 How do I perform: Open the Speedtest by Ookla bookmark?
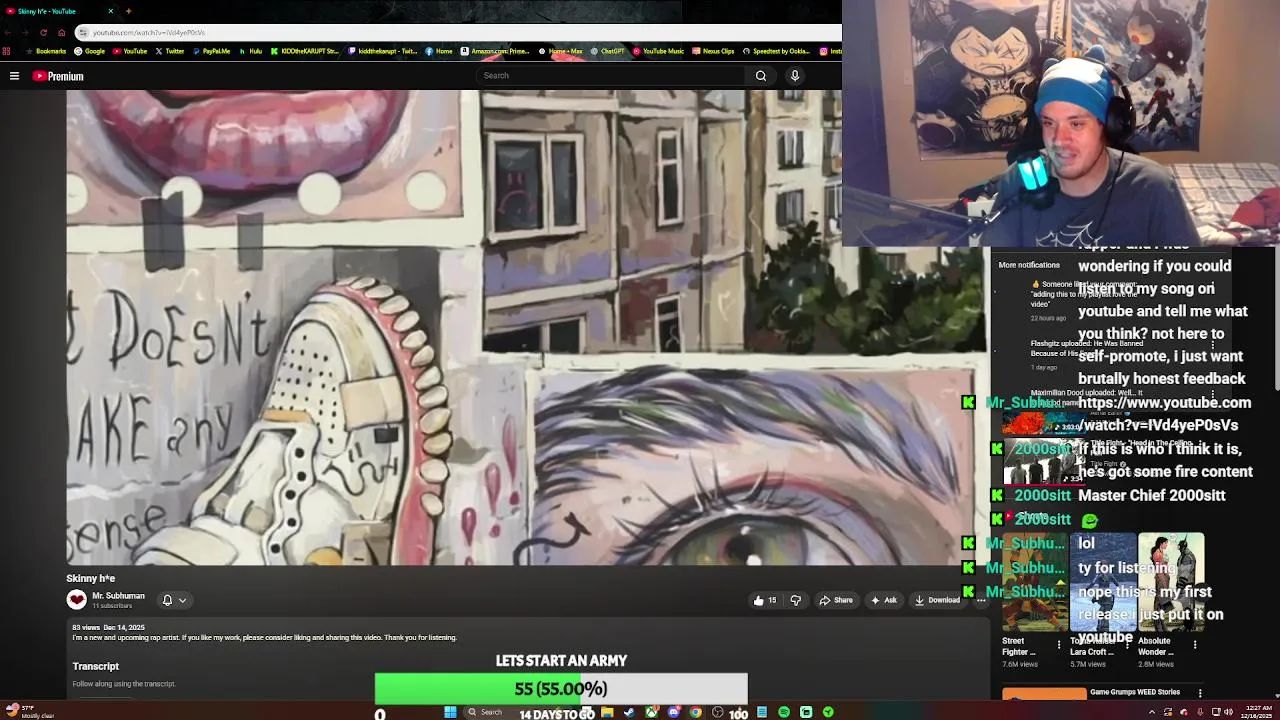tap(776, 51)
